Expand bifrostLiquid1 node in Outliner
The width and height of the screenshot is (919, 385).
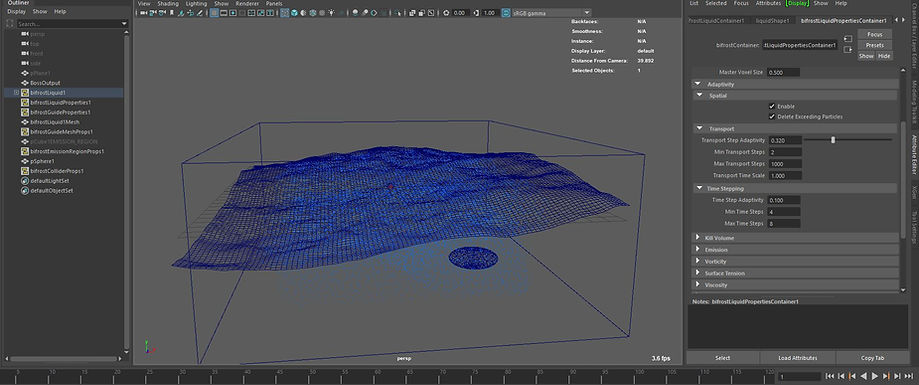pos(16,93)
